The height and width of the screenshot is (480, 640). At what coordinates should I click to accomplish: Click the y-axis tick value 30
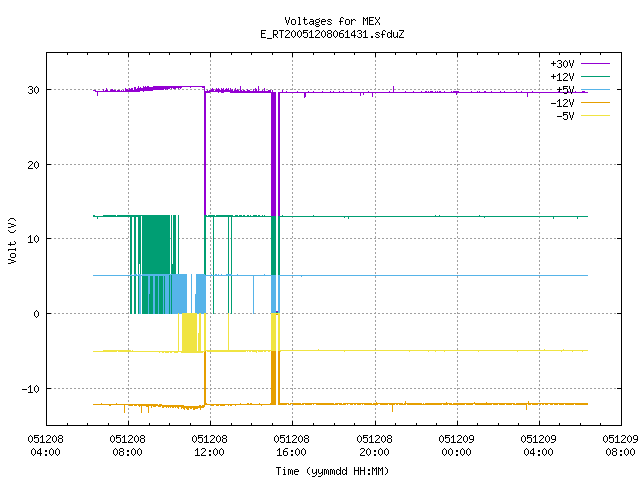point(33,90)
